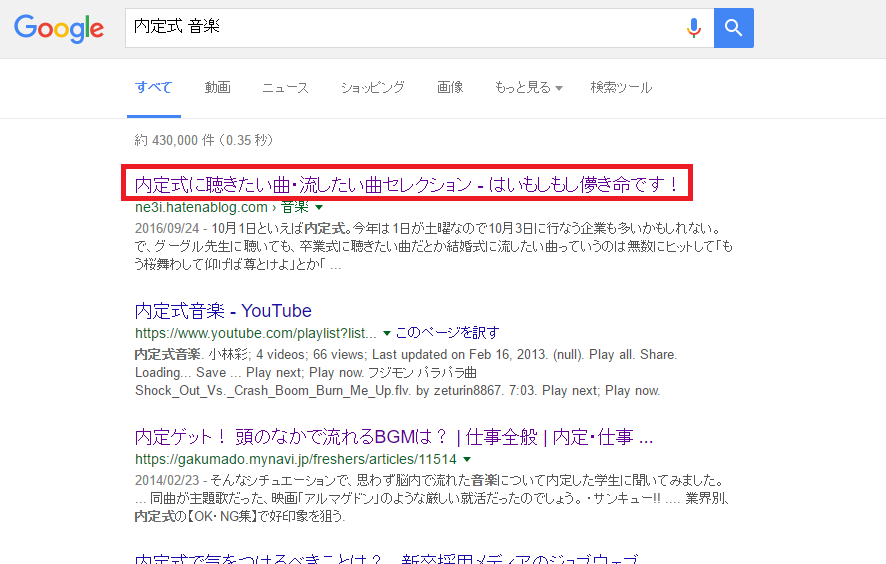Expand arrow next to ne3i.hatenablog.com 音楽

pyautogui.click(x=319, y=207)
